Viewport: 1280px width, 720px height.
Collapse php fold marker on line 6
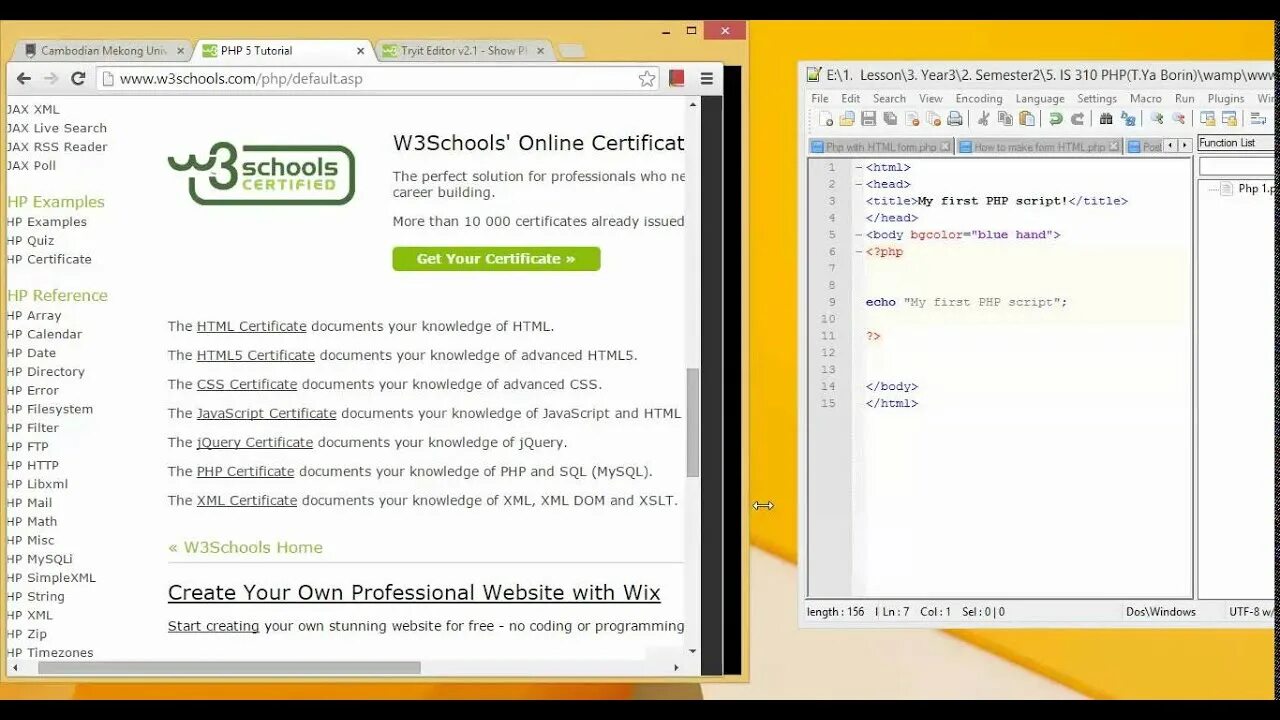pos(858,252)
